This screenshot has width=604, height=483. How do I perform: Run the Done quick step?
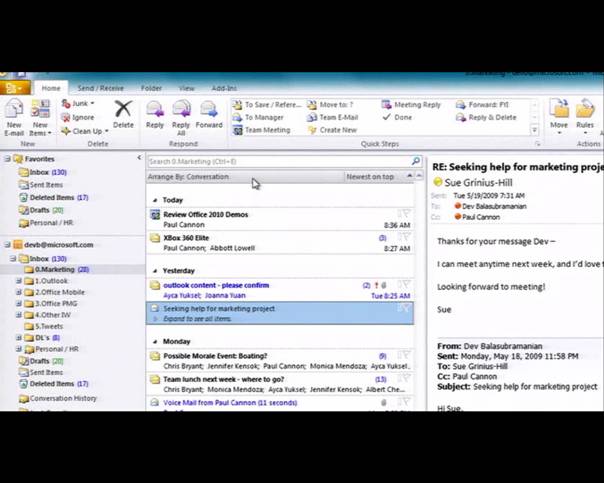[397, 117]
